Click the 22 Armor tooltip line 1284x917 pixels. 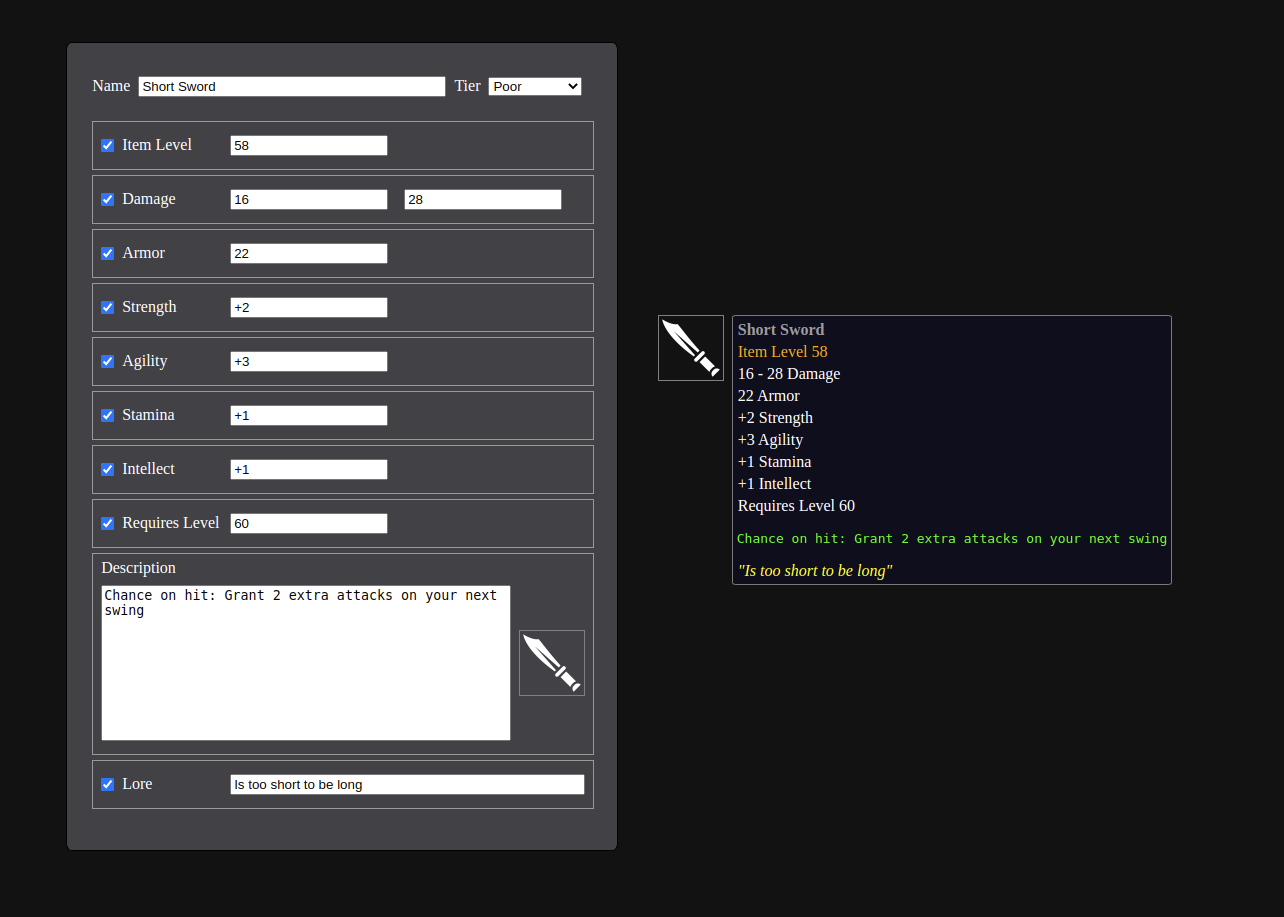(769, 396)
